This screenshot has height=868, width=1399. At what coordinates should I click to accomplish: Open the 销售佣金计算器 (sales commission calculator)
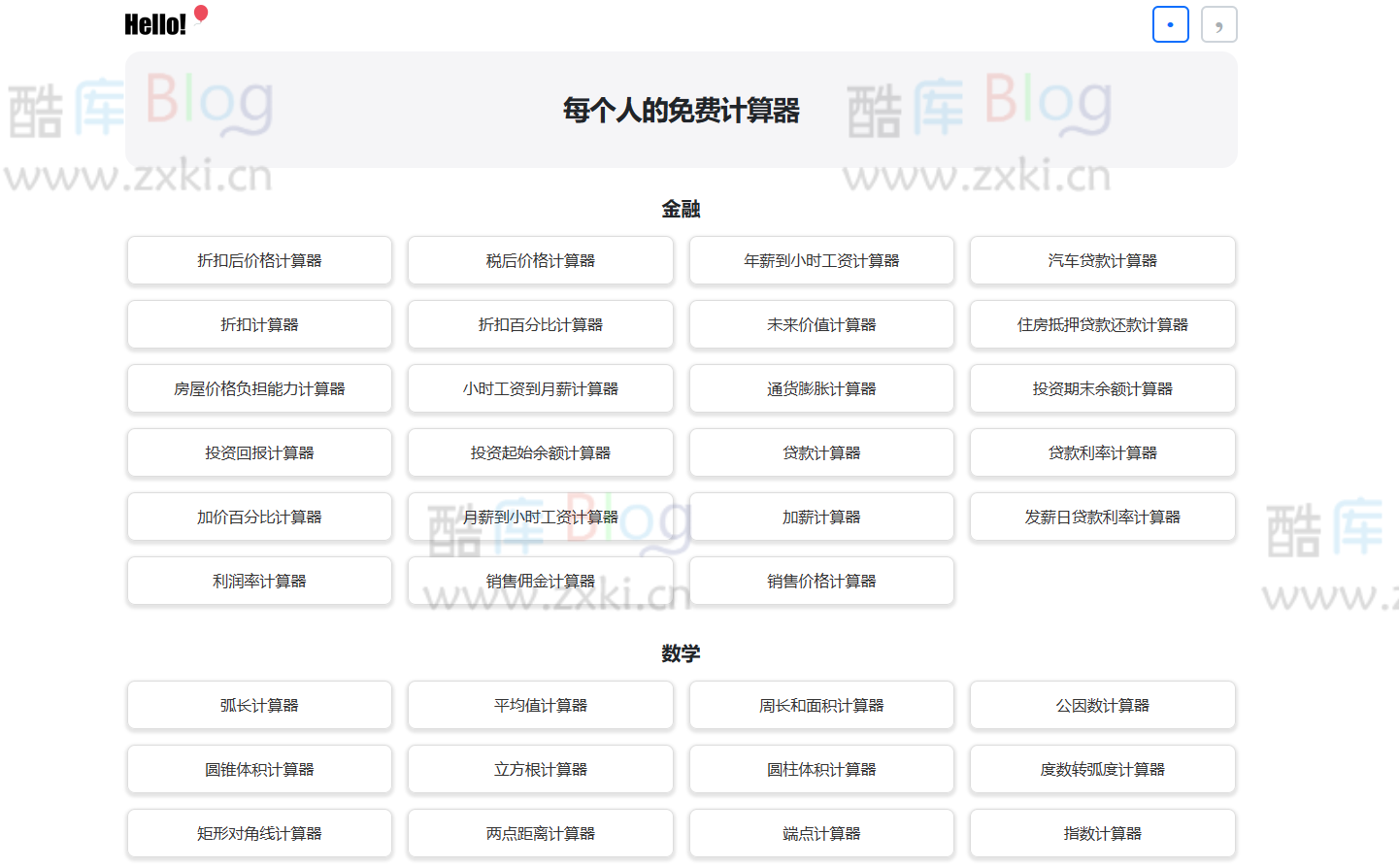[540, 581]
